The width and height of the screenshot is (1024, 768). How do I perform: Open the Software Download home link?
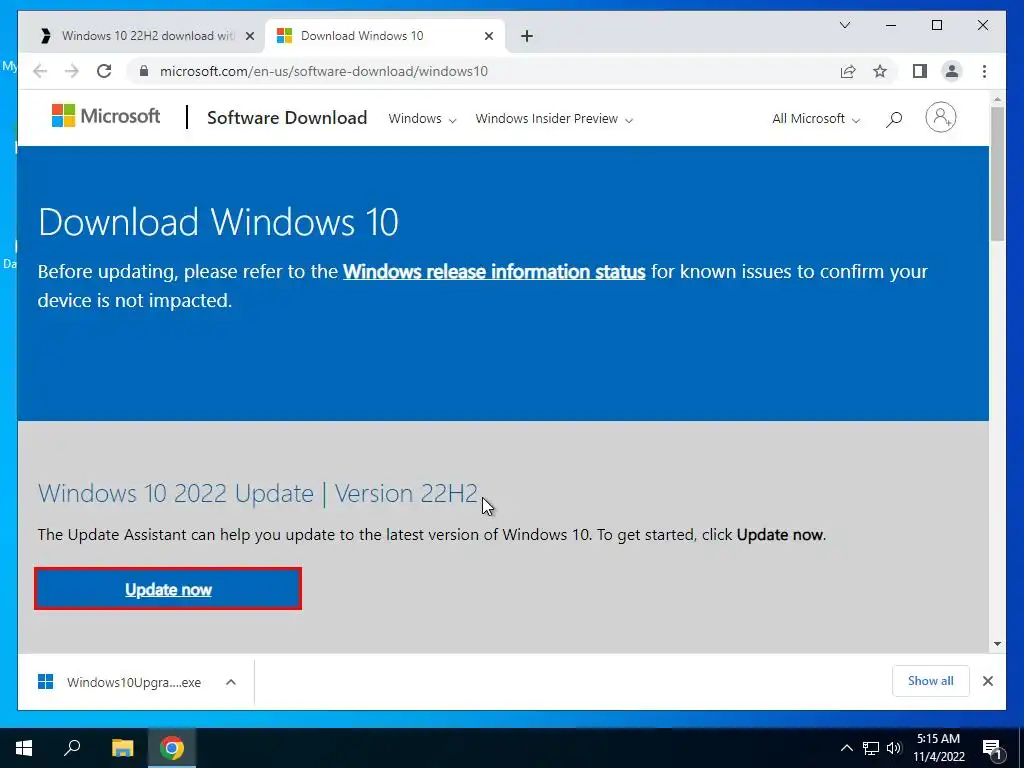tap(287, 118)
